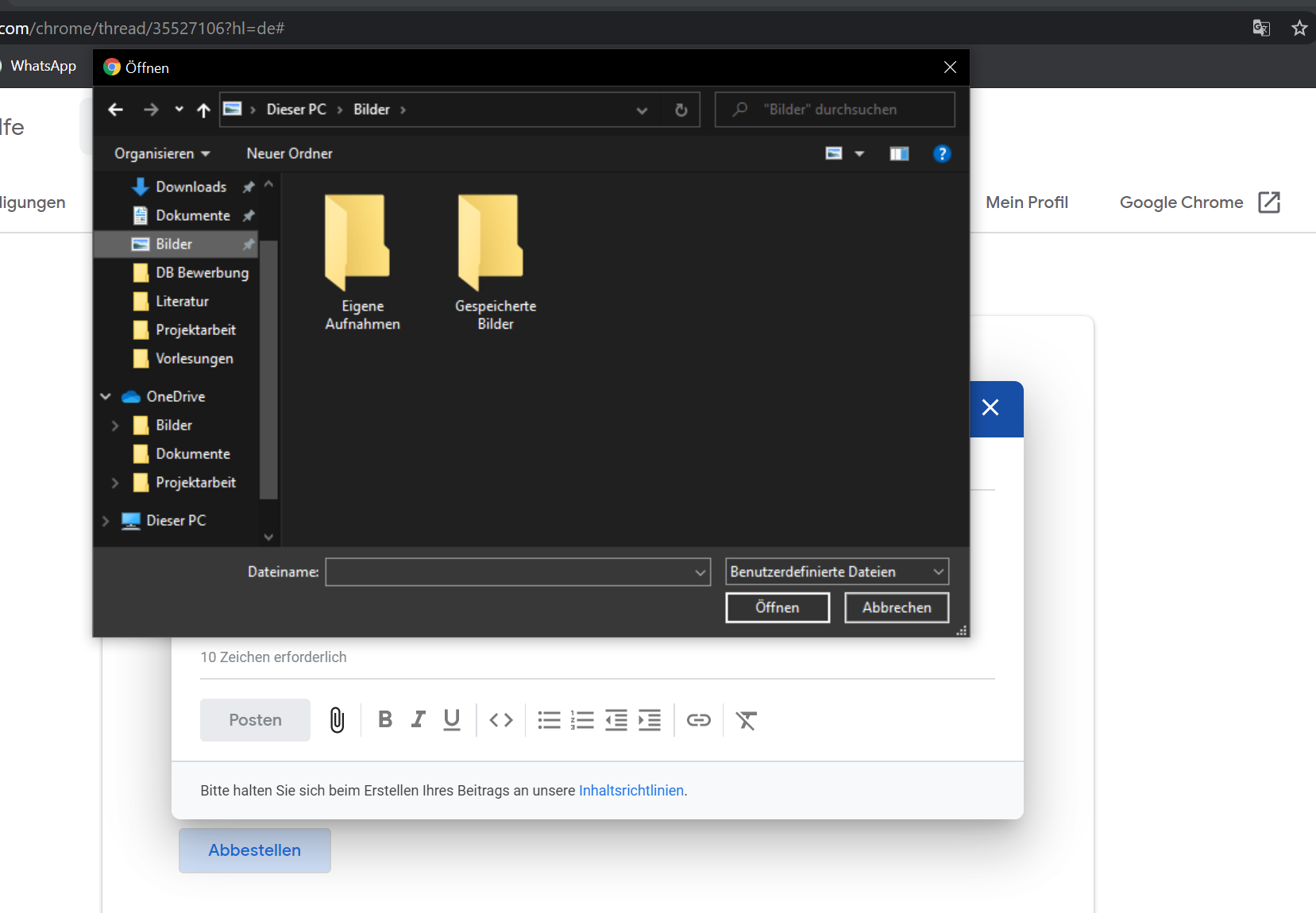Click the Öffnen button
Screen dimensions: 1316x913
tap(778, 607)
